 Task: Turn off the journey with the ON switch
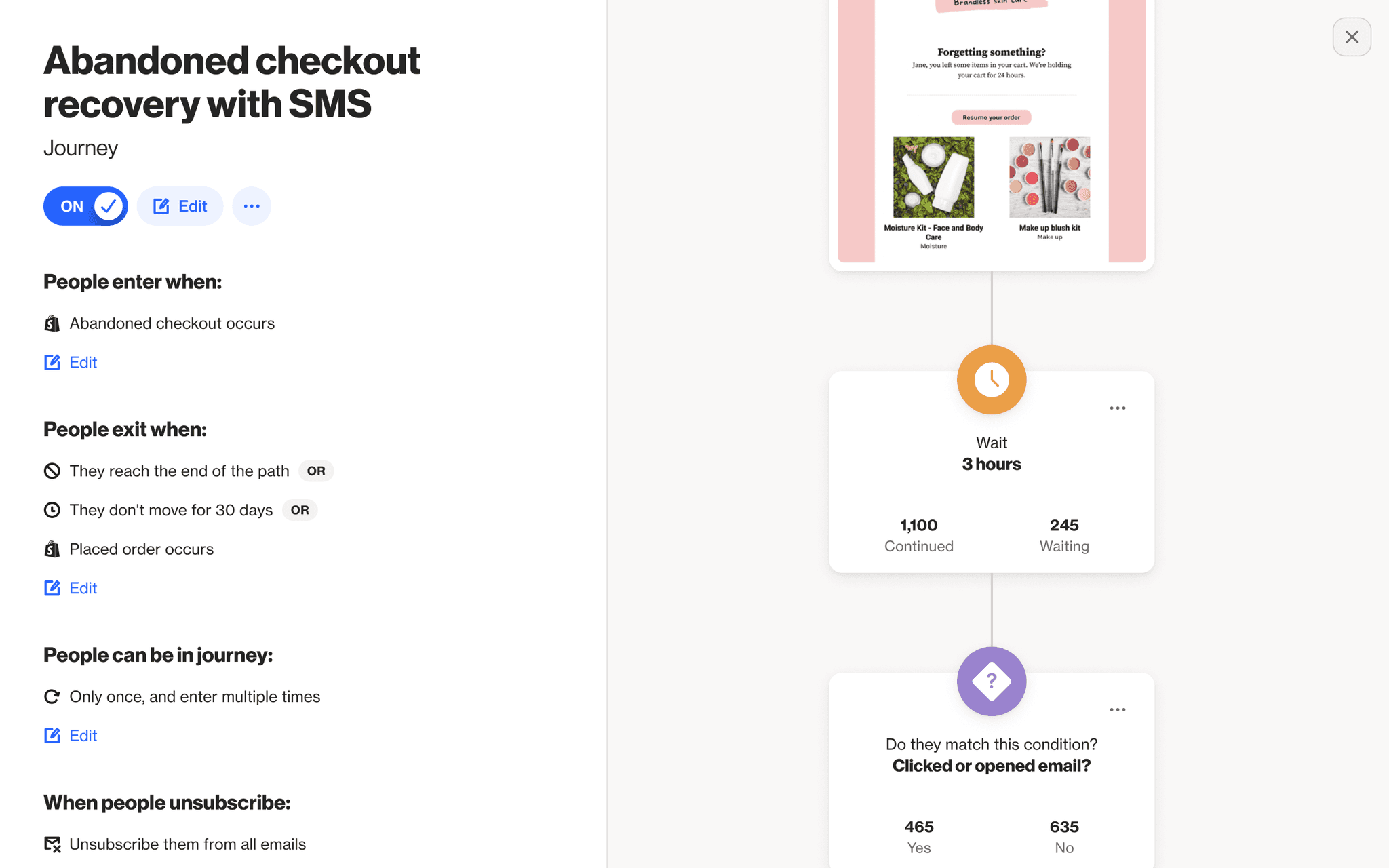tap(85, 205)
